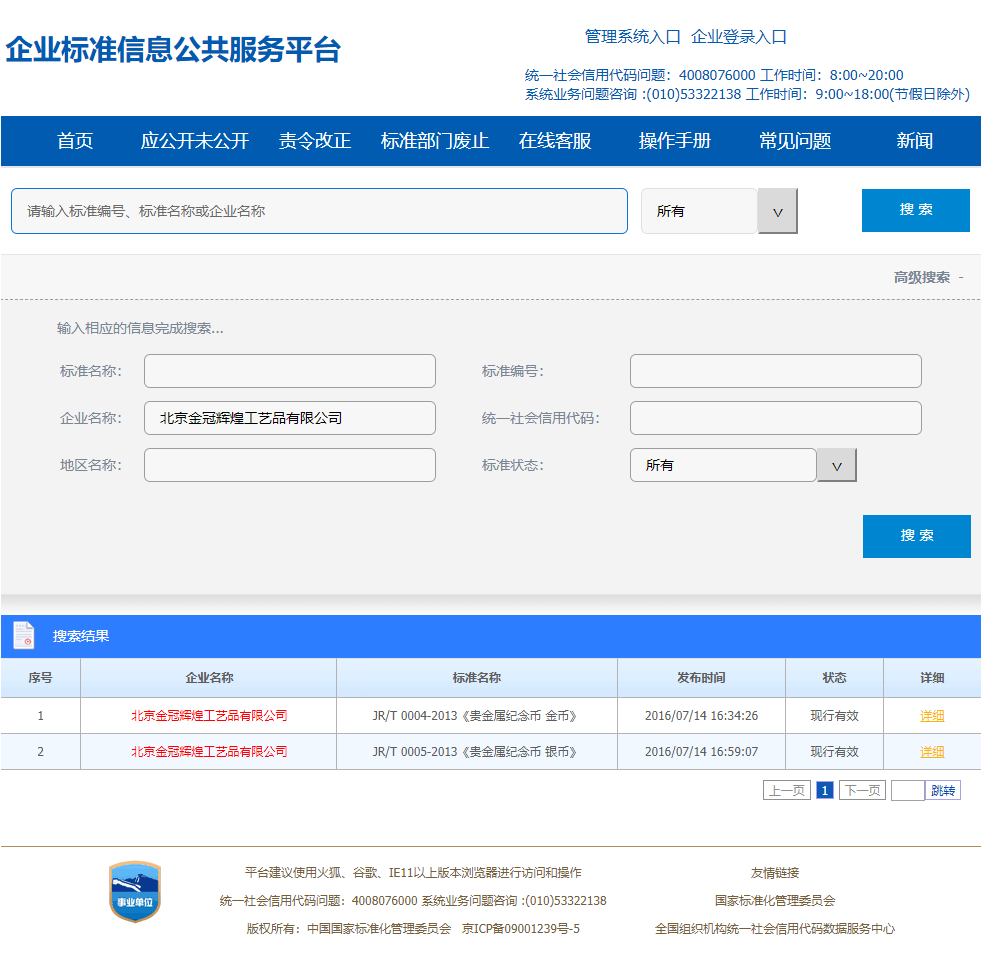Open the 操作手册 navigation item

(x=675, y=141)
